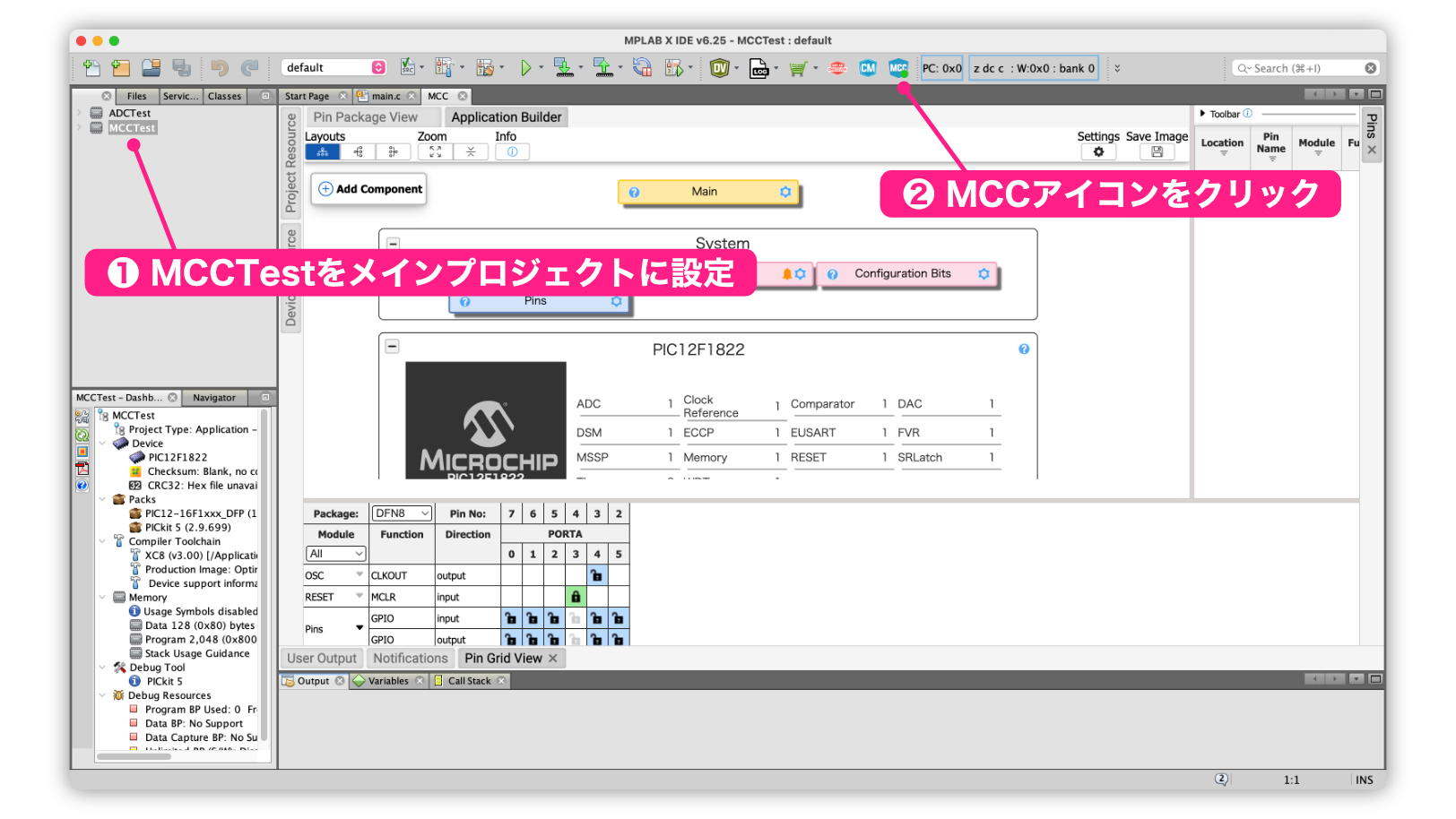This screenshot has height=819, width=1456.
Task: Click the green Run Main Project icon
Action: pos(526,68)
